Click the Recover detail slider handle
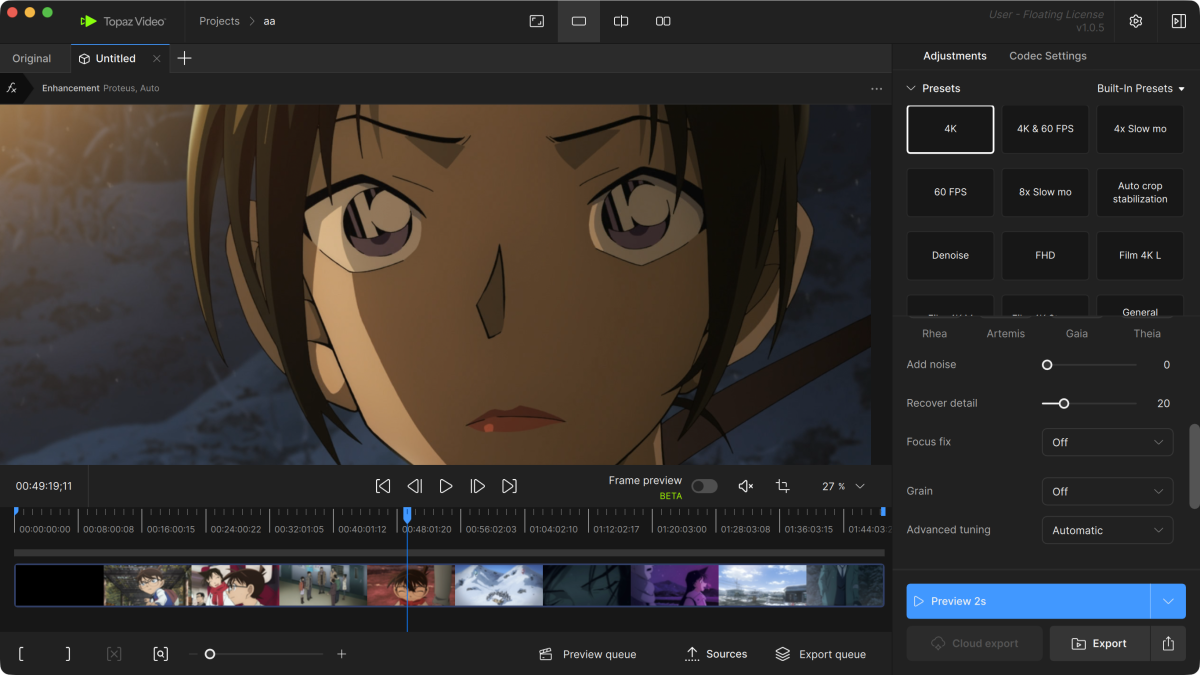Screen dimensions: 1200x675 pos(1064,403)
